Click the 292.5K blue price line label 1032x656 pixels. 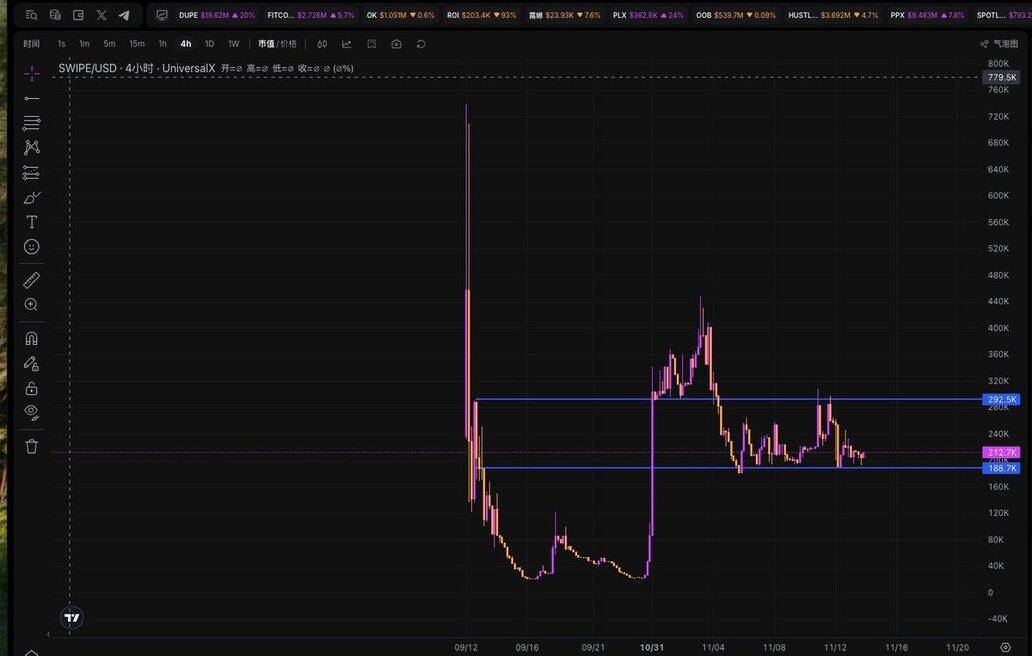[1001, 400]
